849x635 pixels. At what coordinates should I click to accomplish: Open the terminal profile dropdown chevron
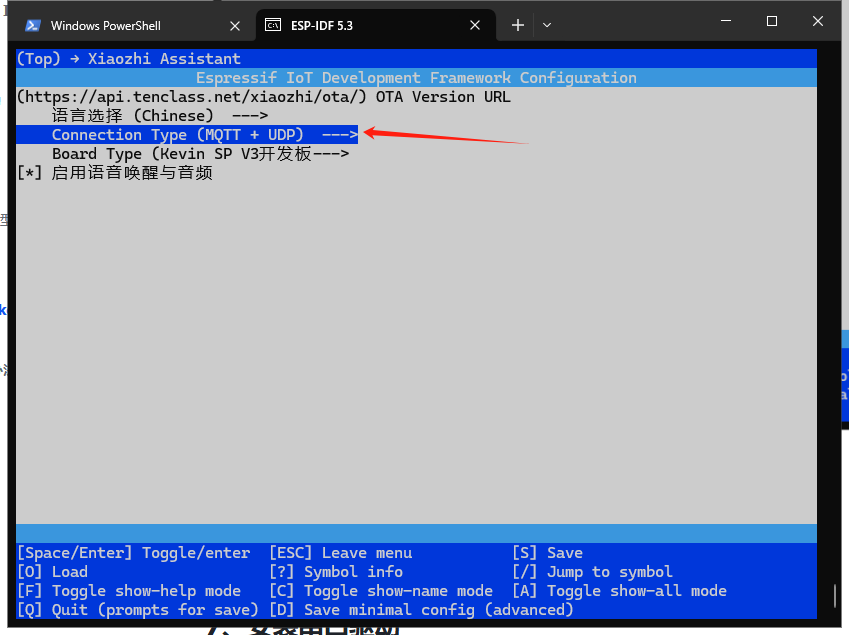click(547, 25)
